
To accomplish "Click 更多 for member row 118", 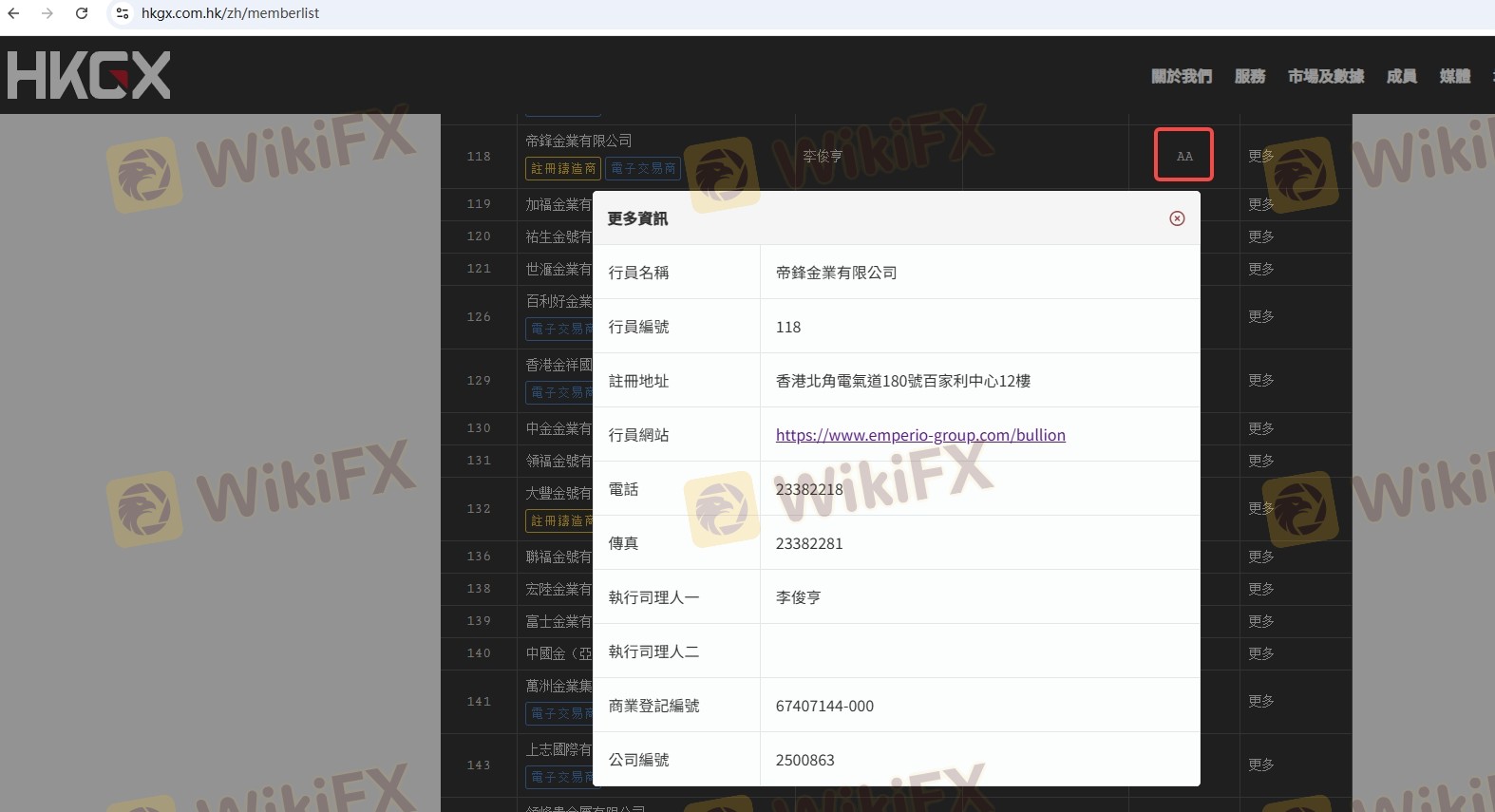I will 1261,156.
